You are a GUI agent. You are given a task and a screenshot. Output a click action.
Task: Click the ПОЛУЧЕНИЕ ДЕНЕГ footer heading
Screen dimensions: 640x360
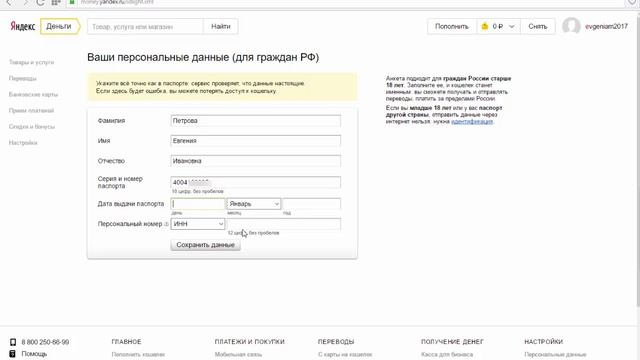point(452,342)
